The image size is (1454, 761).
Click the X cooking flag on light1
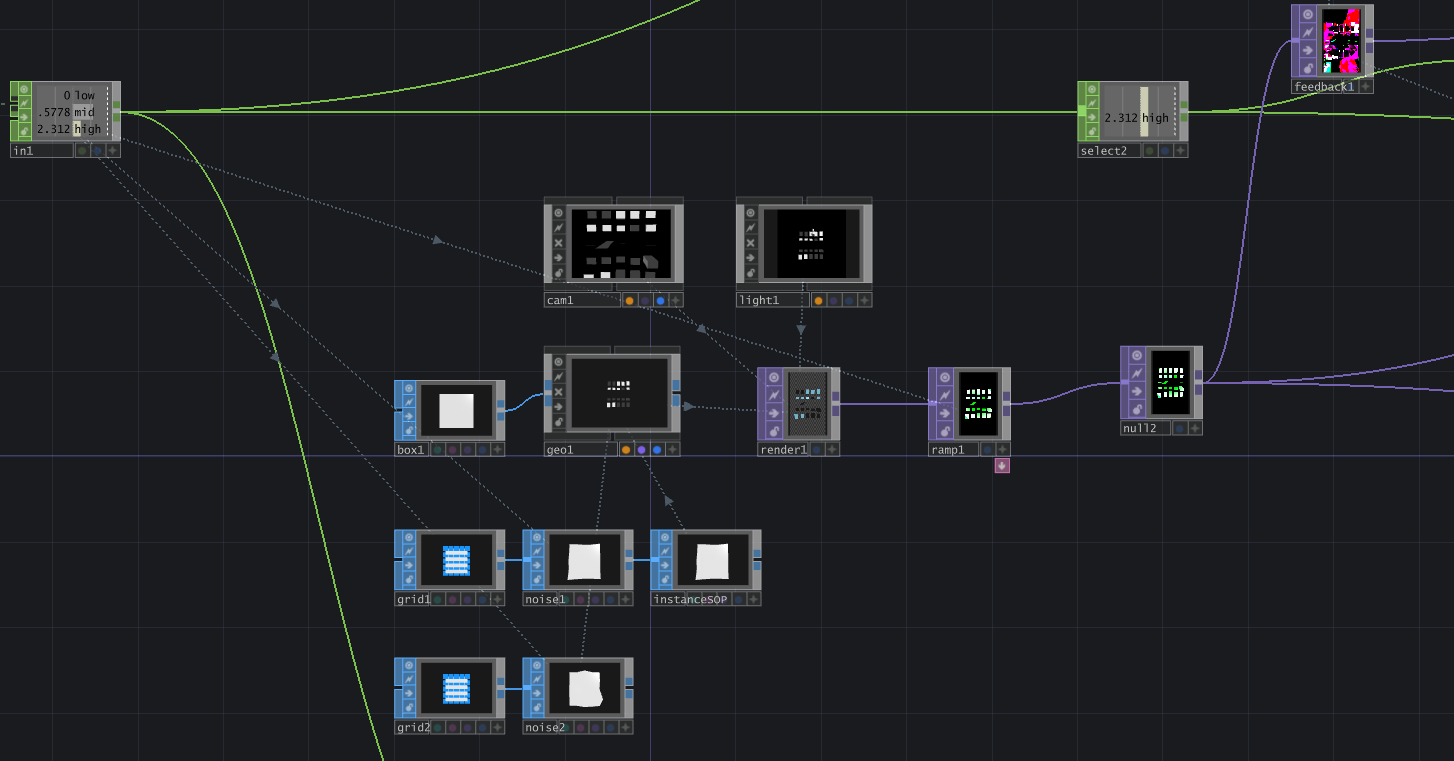pos(751,243)
